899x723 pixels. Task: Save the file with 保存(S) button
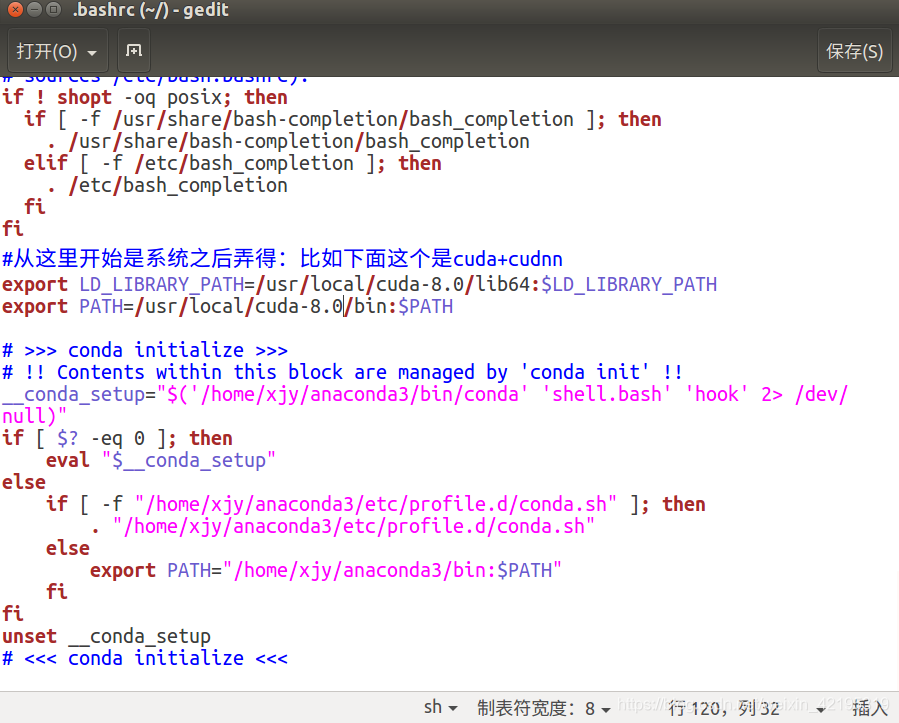click(854, 52)
